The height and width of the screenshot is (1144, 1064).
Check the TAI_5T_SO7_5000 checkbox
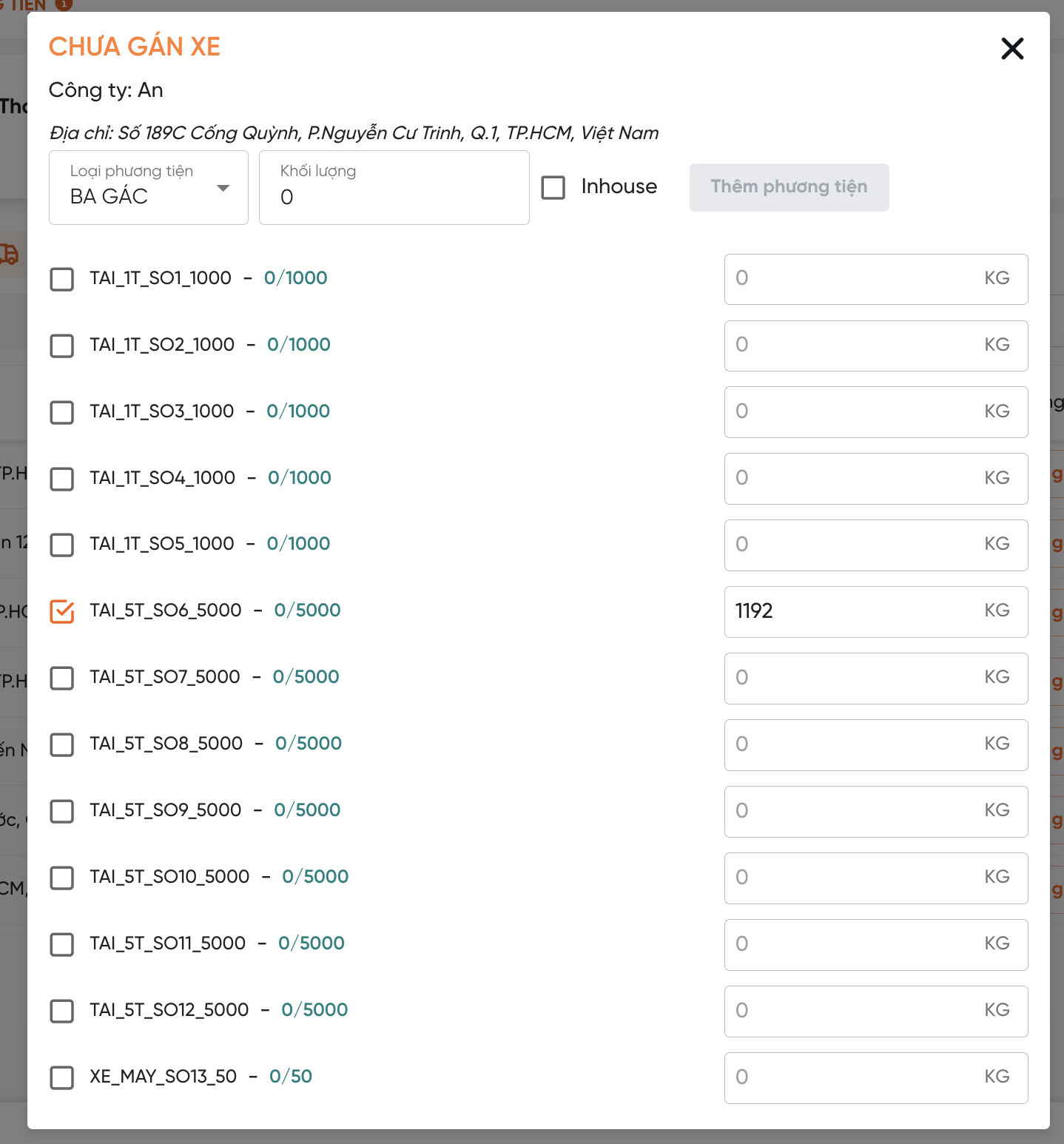coord(62,678)
